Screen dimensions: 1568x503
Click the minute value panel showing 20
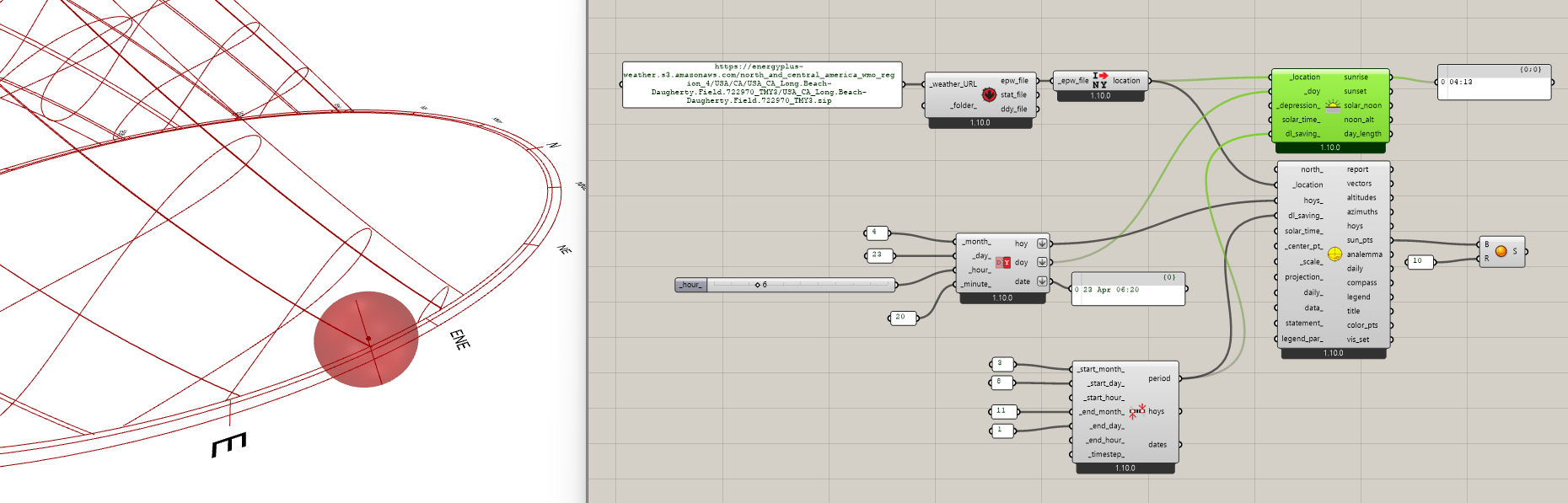coord(902,318)
